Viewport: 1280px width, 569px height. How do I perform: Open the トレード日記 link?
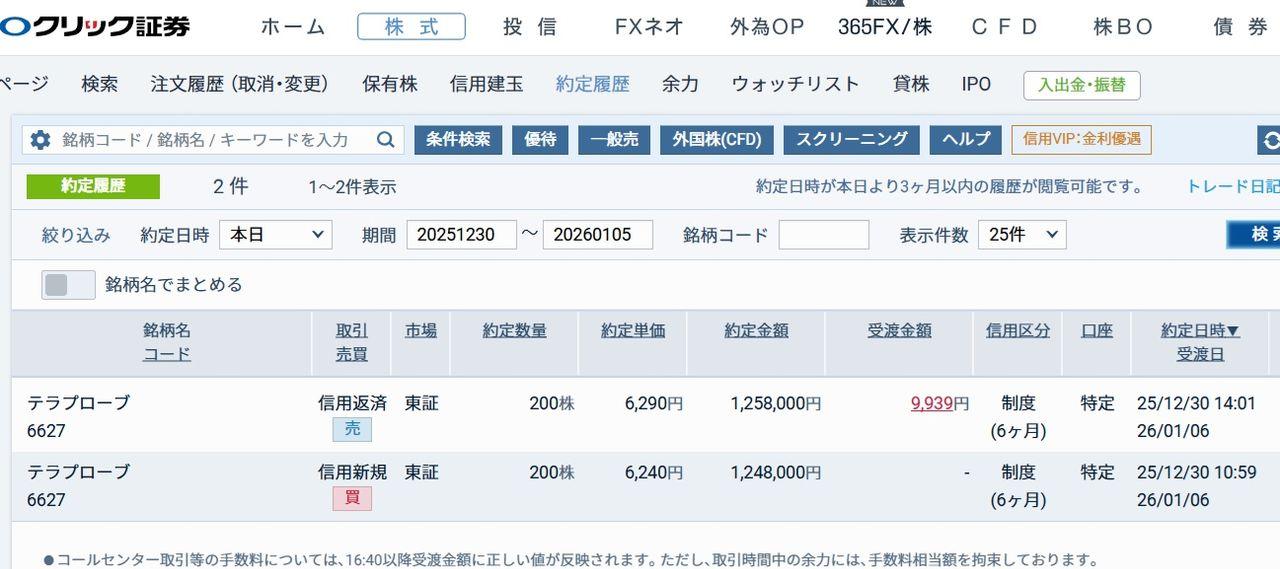coord(1231,187)
